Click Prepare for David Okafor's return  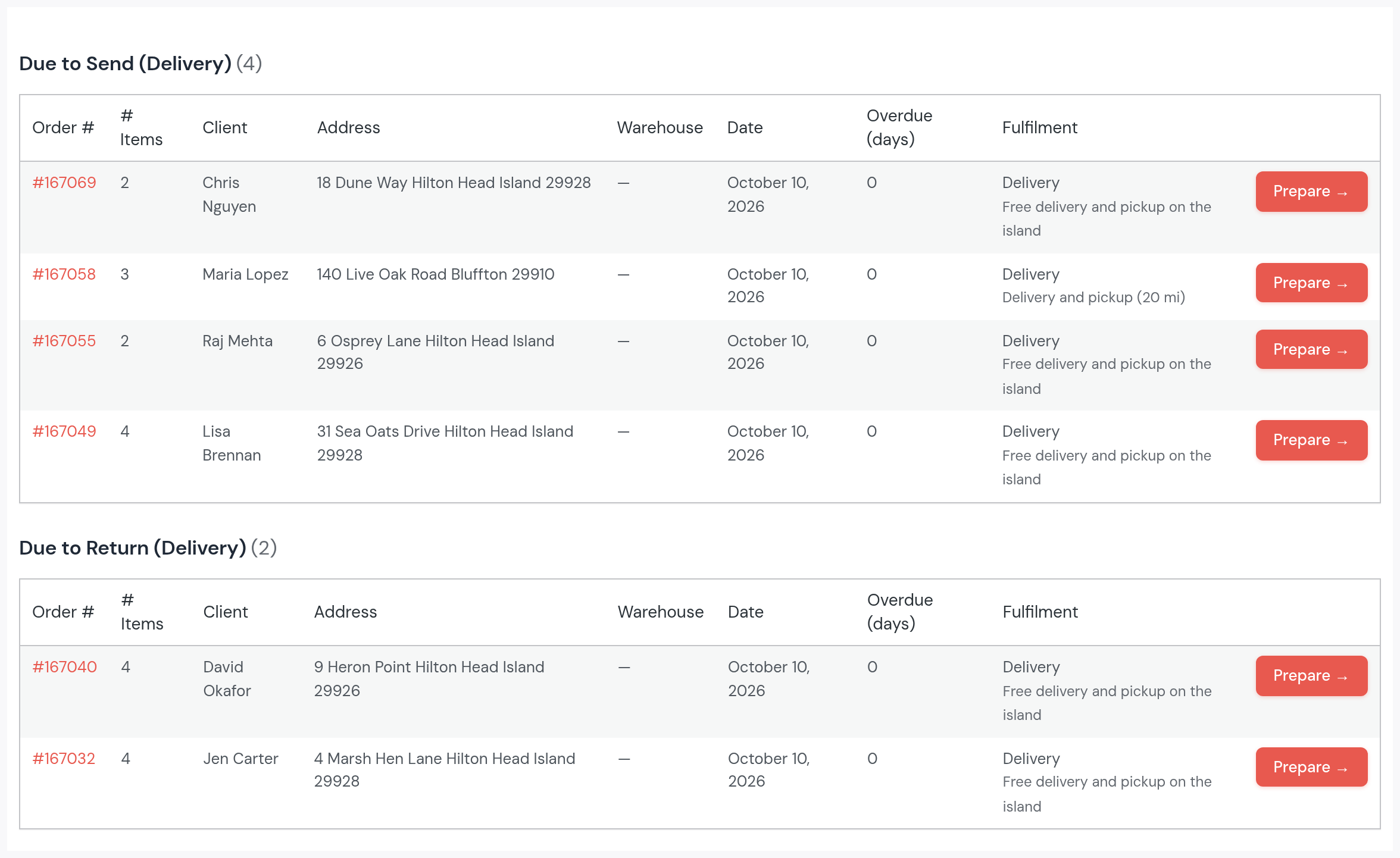click(x=1311, y=676)
